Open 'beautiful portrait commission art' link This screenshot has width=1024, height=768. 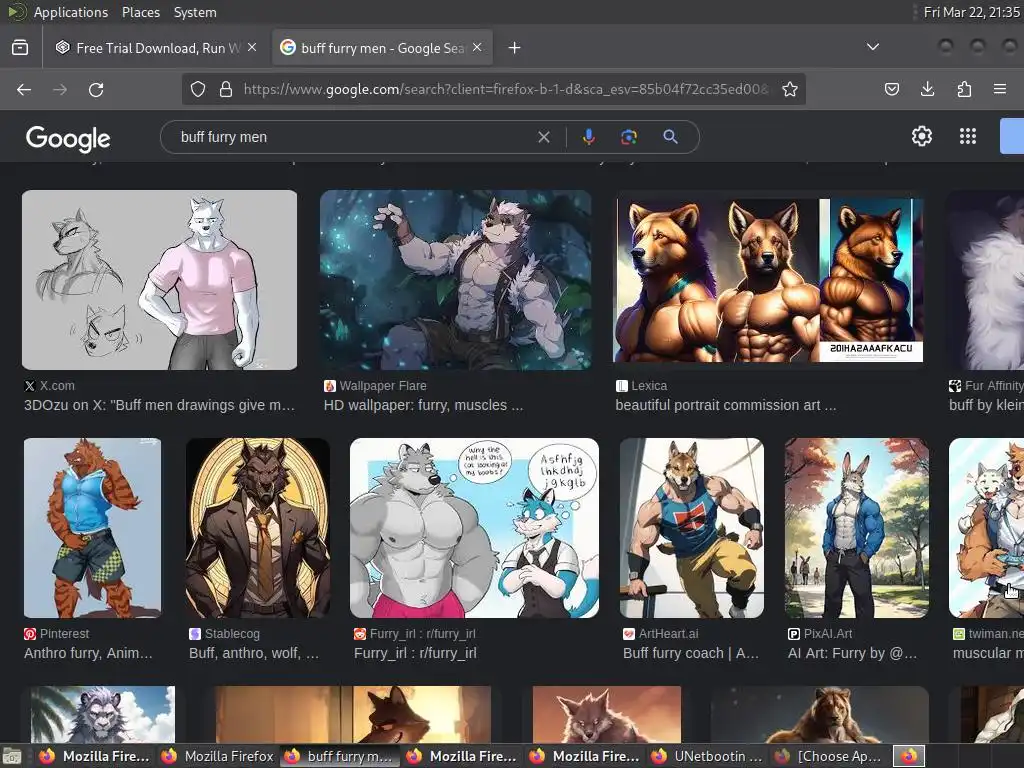(726, 405)
